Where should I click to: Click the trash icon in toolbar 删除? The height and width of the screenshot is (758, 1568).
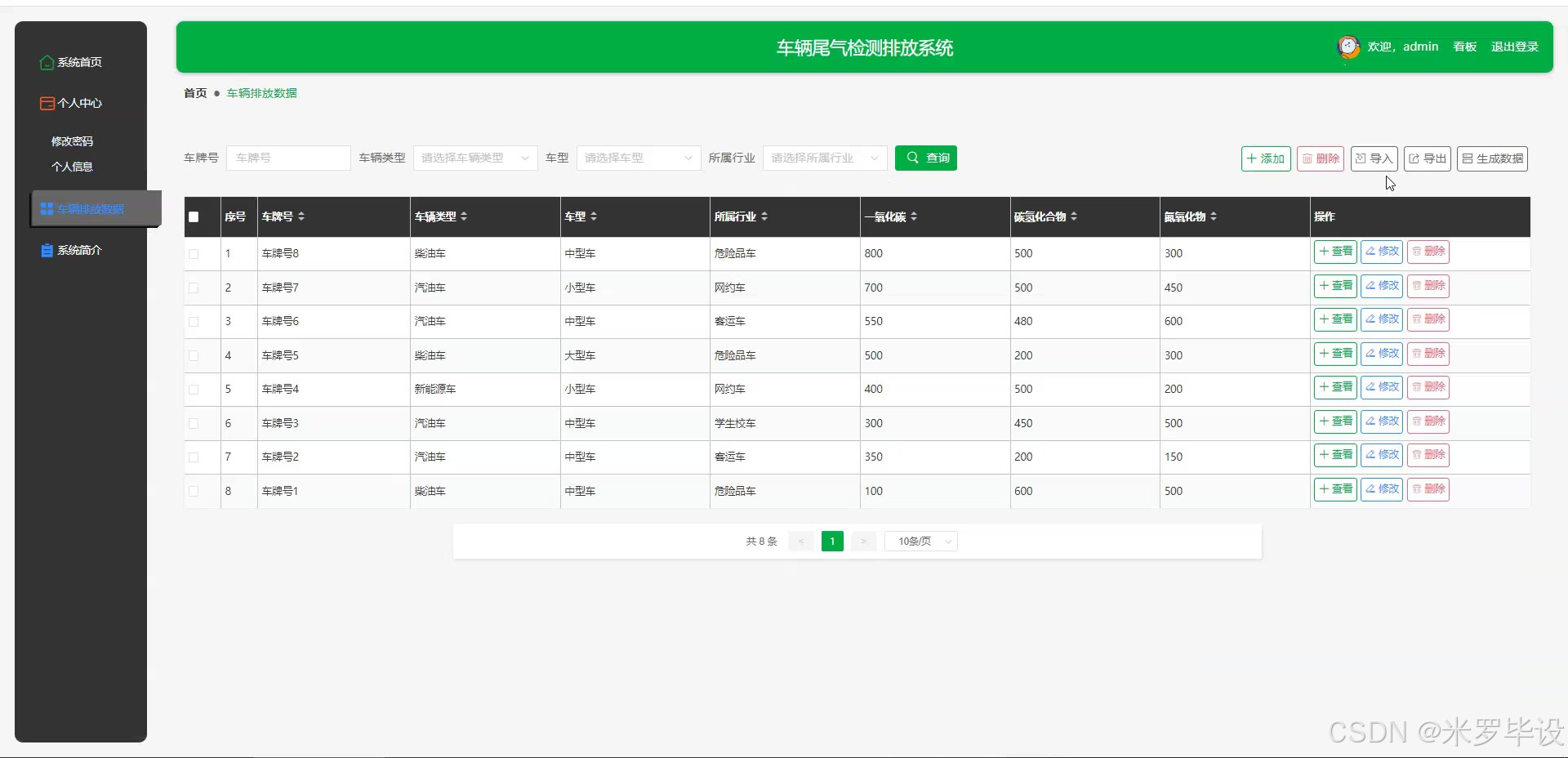click(x=1307, y=158)
